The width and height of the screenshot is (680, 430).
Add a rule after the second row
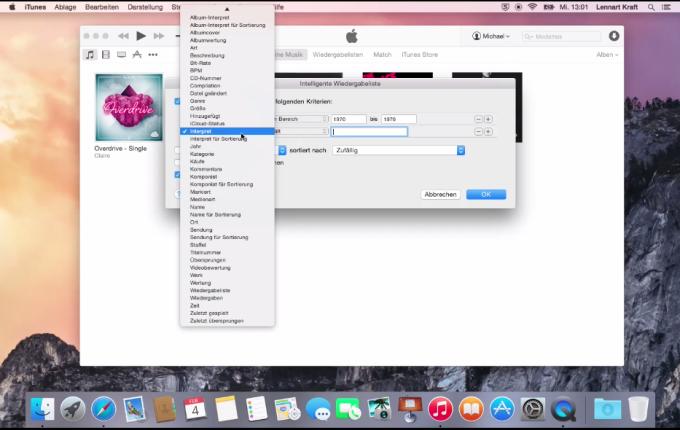[488, 131]
